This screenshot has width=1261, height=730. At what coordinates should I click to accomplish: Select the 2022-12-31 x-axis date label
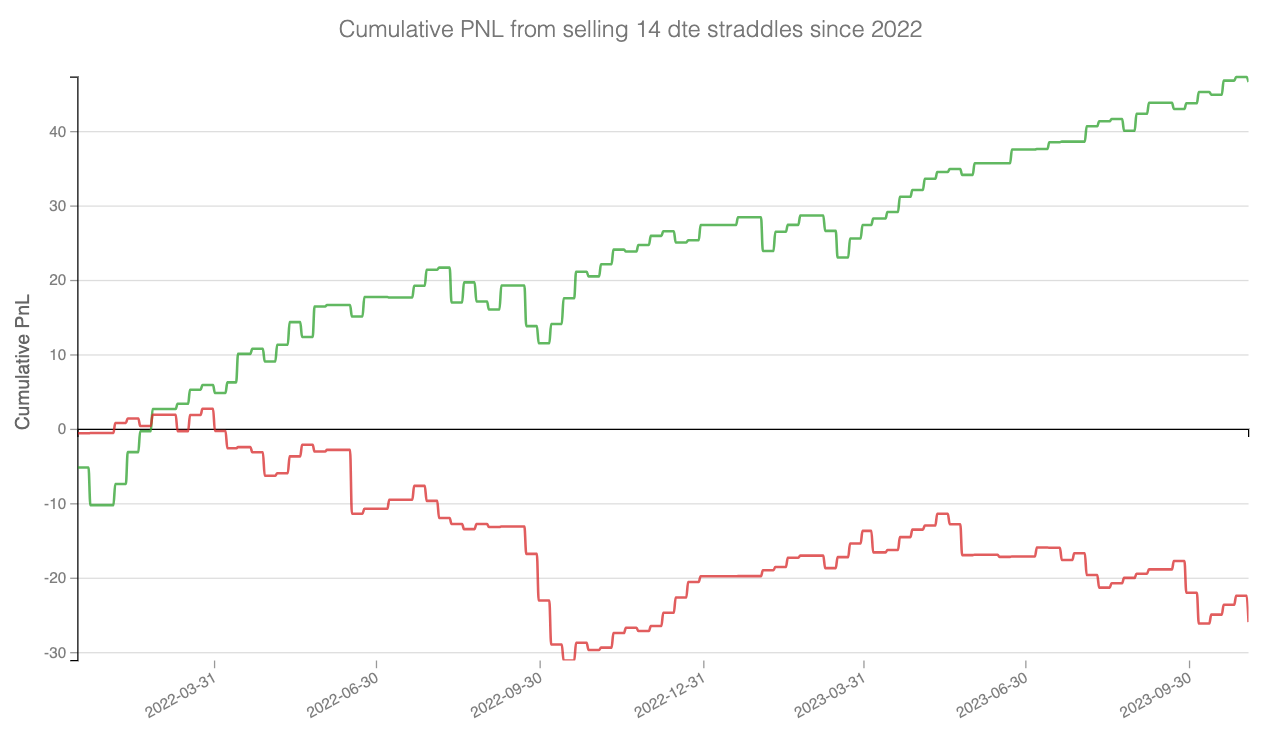(671, 694)
